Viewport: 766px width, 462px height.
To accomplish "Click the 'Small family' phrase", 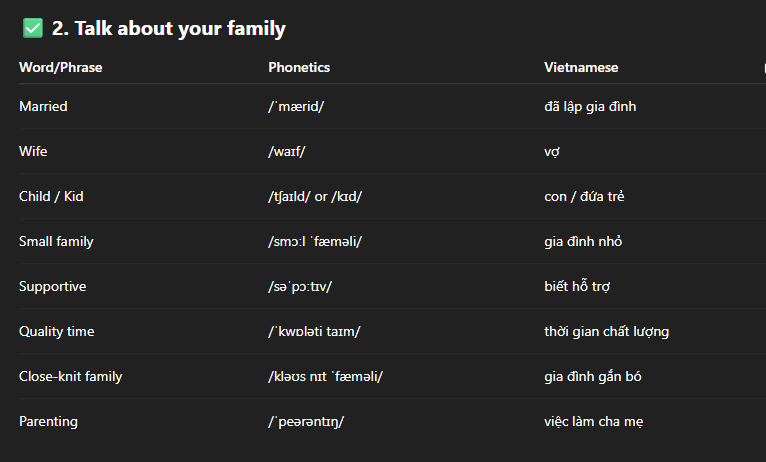I will click(x=56, y=242).
